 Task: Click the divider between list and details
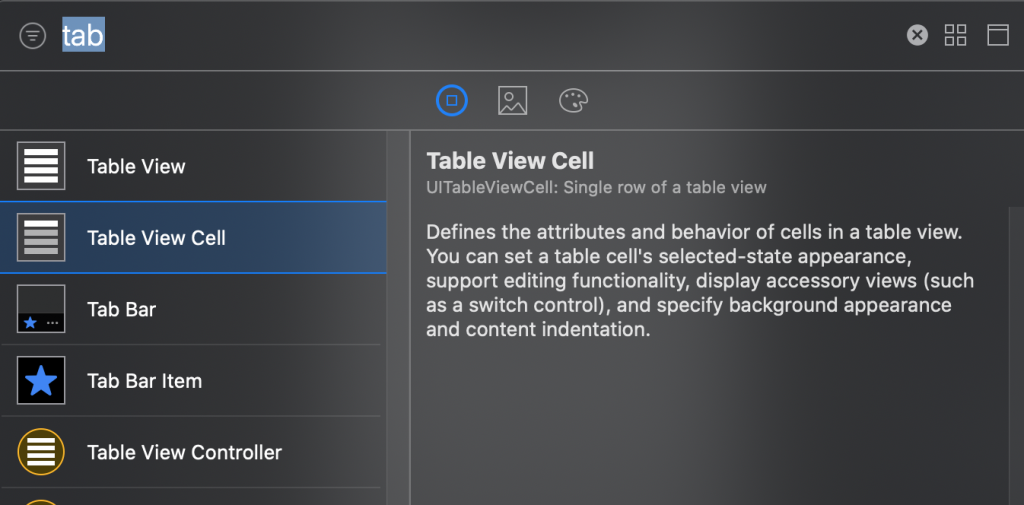398,320
